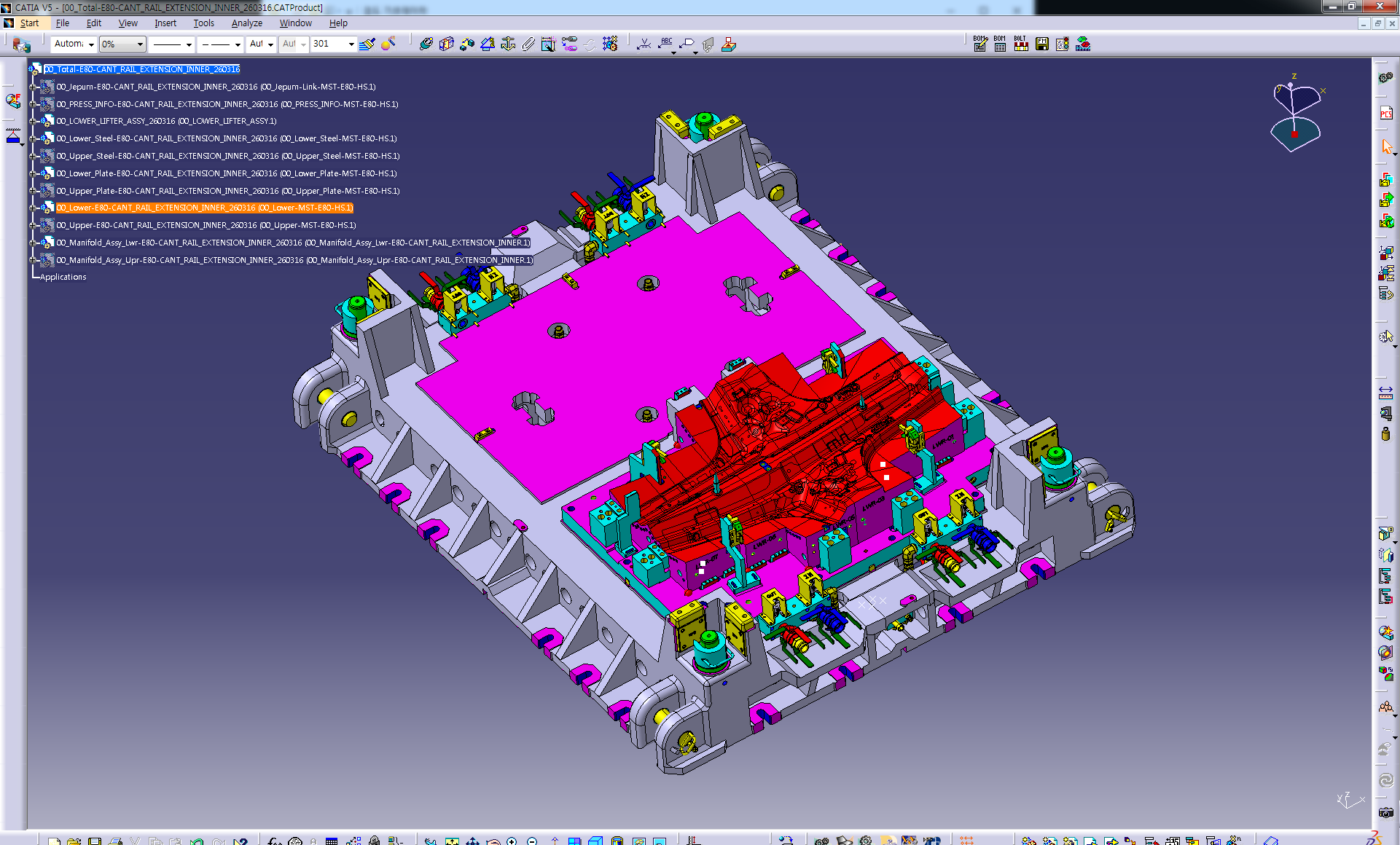Open the Start menu

click(29, 23)
